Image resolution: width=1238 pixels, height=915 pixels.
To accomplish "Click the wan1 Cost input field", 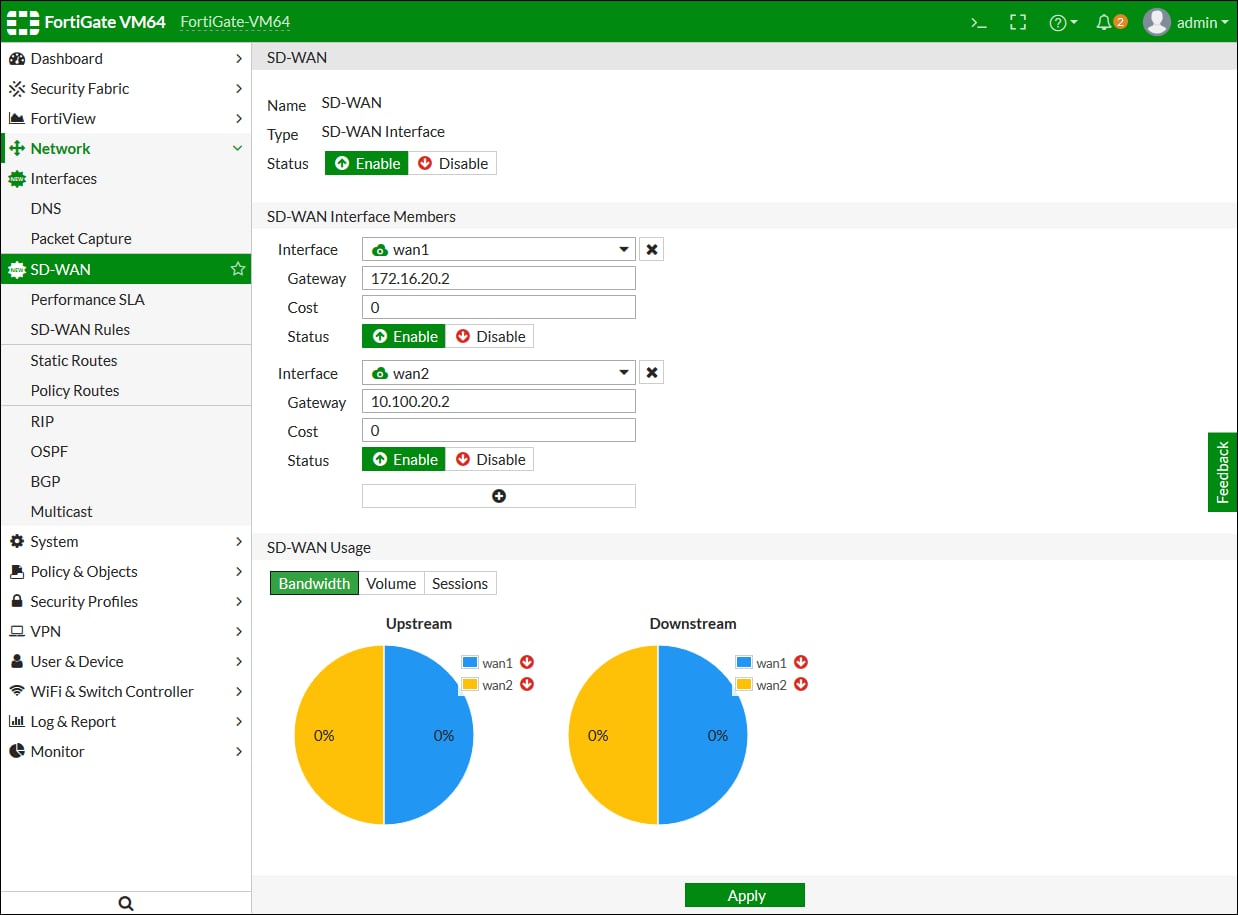I will (499, 308).
